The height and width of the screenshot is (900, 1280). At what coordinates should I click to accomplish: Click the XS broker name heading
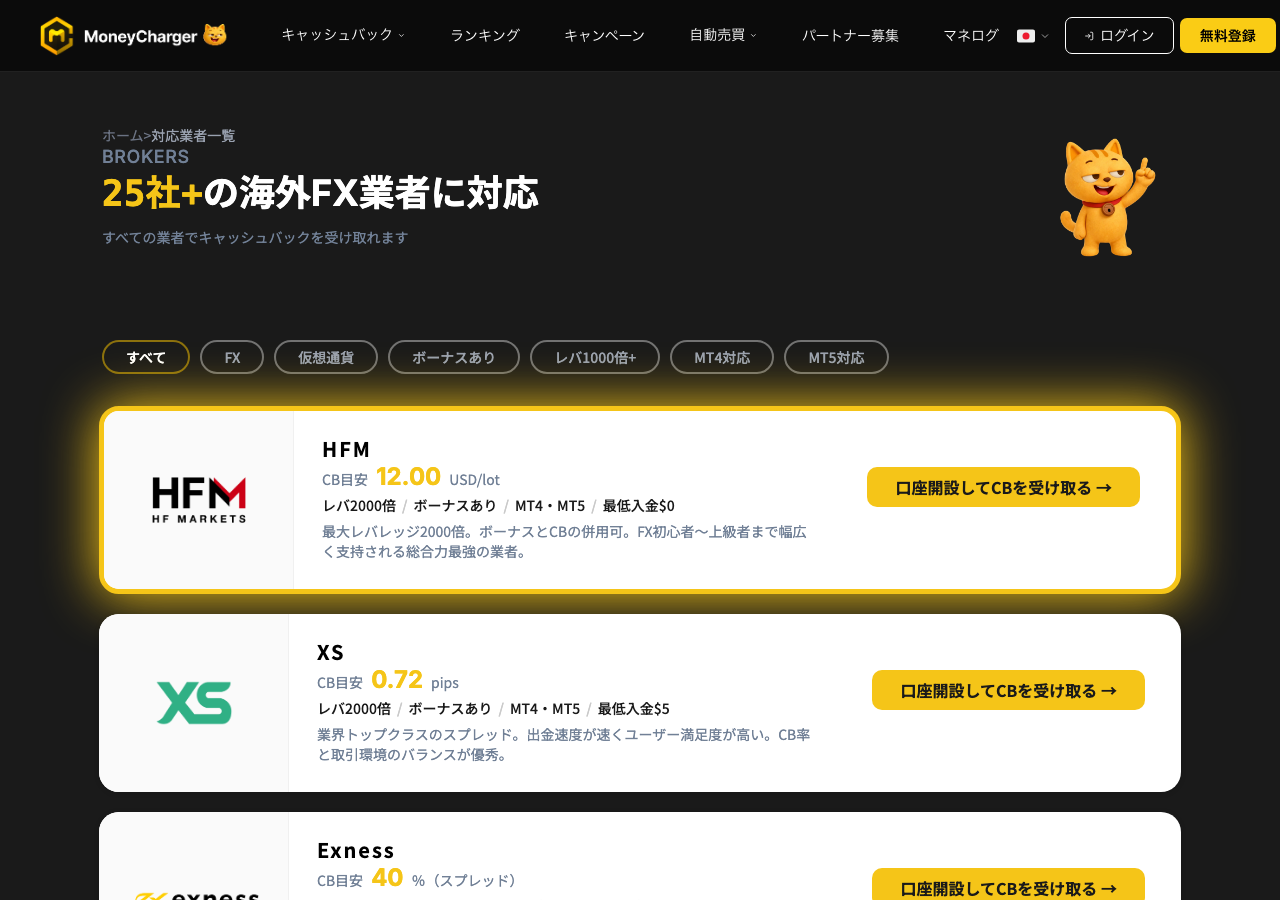(330, 652)
